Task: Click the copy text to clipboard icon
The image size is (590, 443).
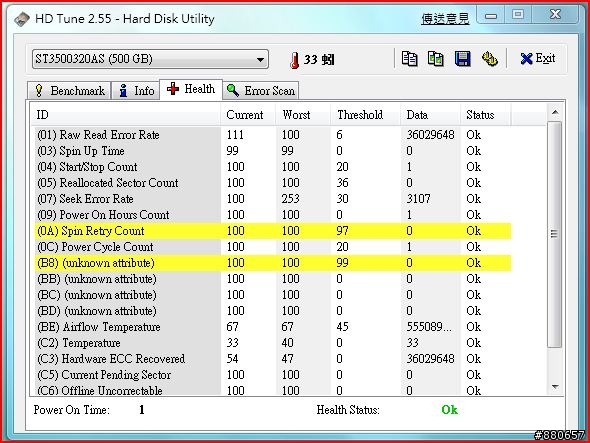Action: (x=409, y=59)
